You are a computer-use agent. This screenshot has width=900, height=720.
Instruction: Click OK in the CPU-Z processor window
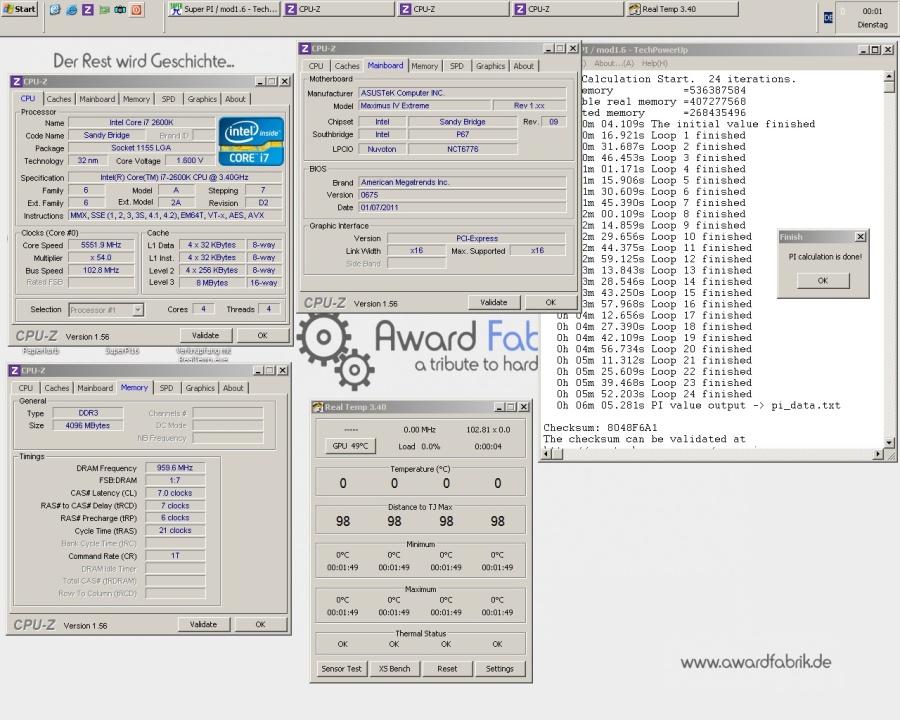tap(262, 335)
